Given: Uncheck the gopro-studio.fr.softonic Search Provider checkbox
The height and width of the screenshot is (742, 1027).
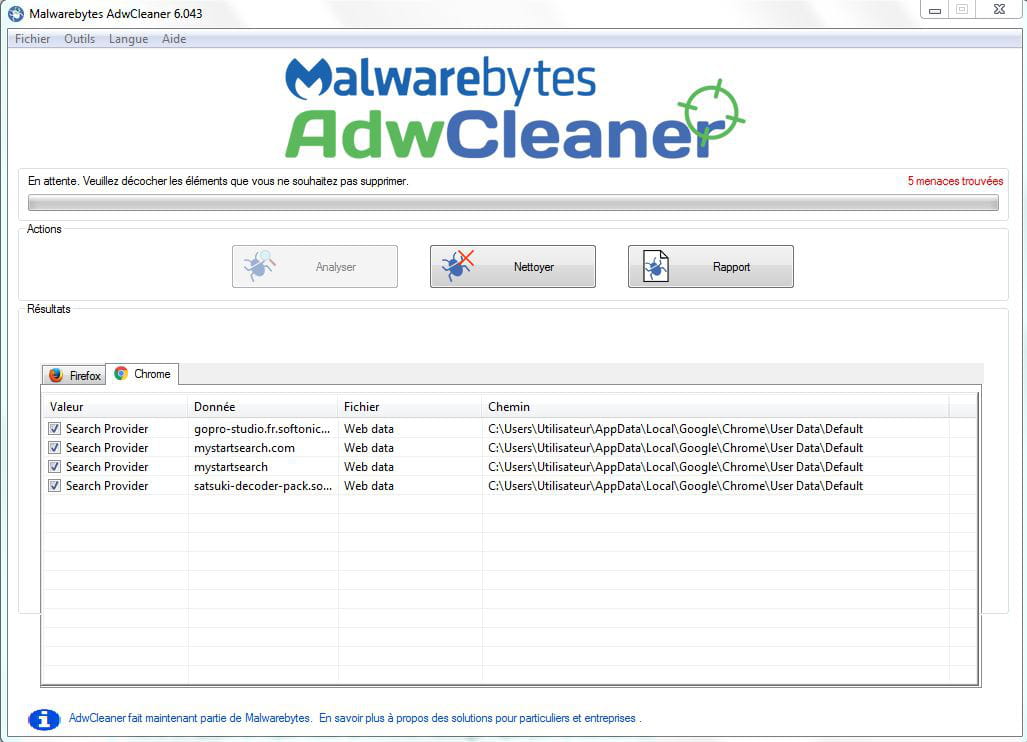Looking at the screenshot, I should [x=54, y=429].
